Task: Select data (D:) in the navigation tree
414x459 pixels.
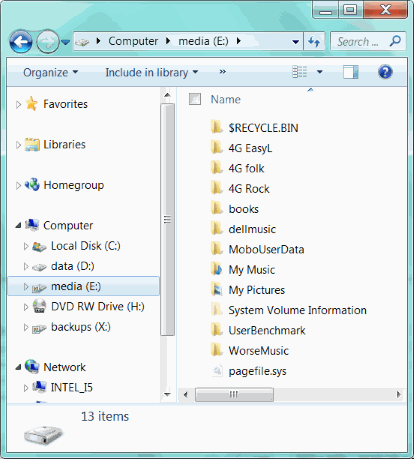Action: tap(73, 266)
